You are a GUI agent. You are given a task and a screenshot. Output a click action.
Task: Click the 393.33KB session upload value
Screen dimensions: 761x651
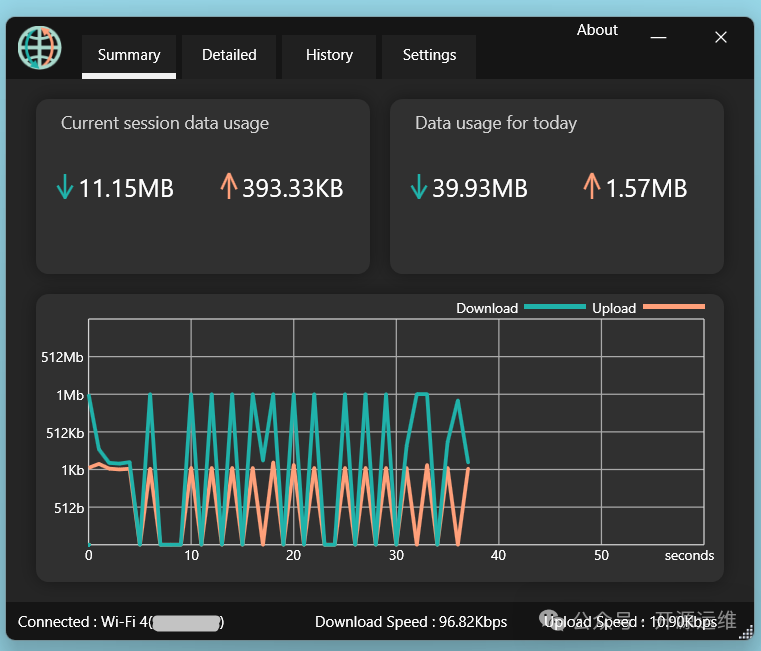pyautogui.click(x=292, y=188)
